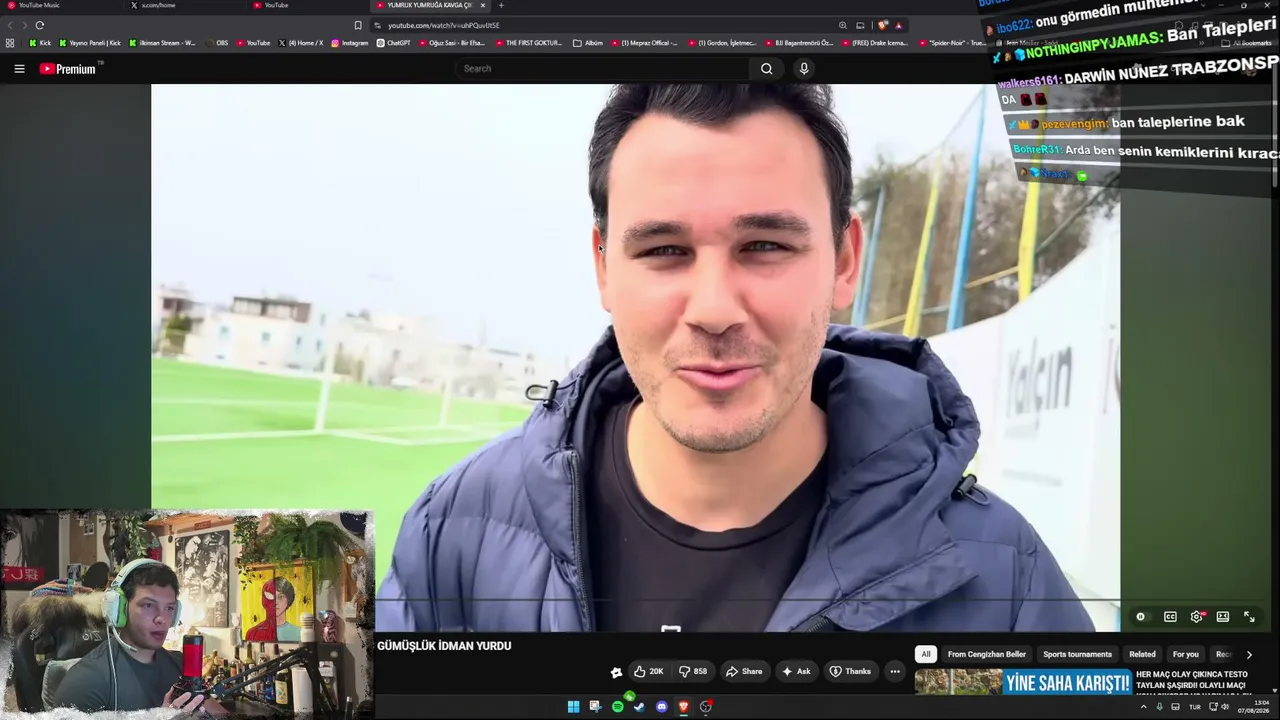Open the Windows Start menu
The height and width of the screenshot is (720, 1280).
pos(573,707)
